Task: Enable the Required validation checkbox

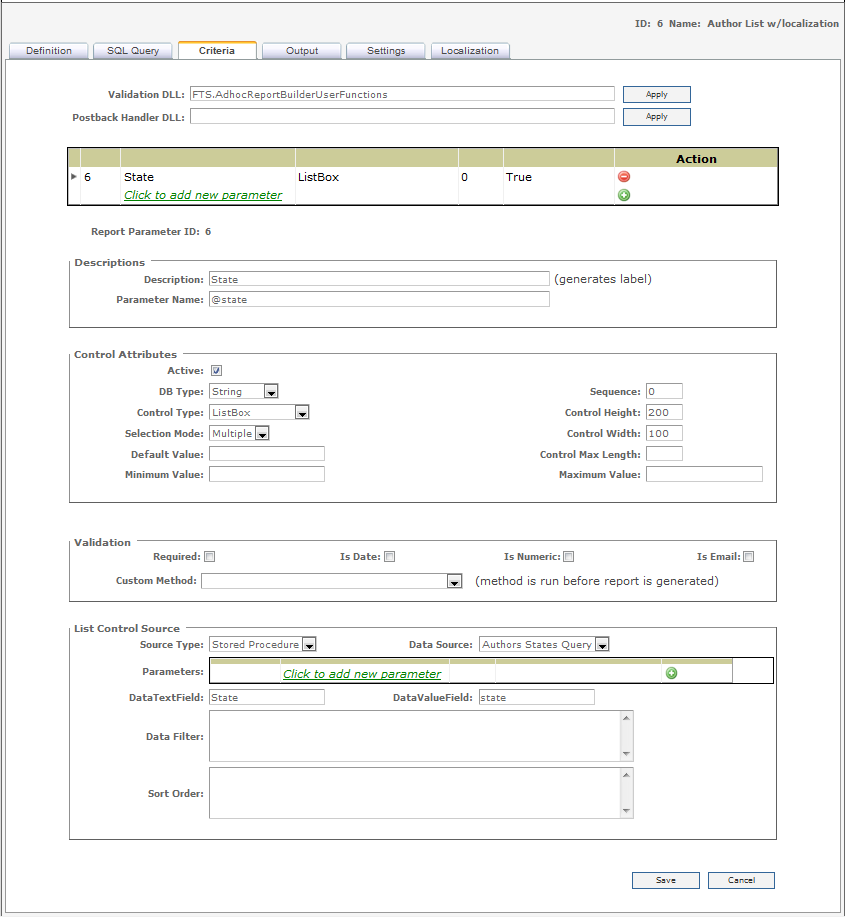Action: pos(210,556)
